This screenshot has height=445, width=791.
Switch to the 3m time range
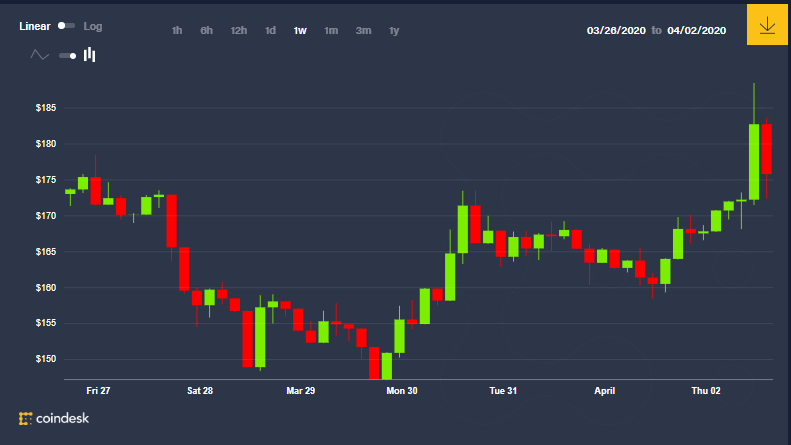click(363, 31)
